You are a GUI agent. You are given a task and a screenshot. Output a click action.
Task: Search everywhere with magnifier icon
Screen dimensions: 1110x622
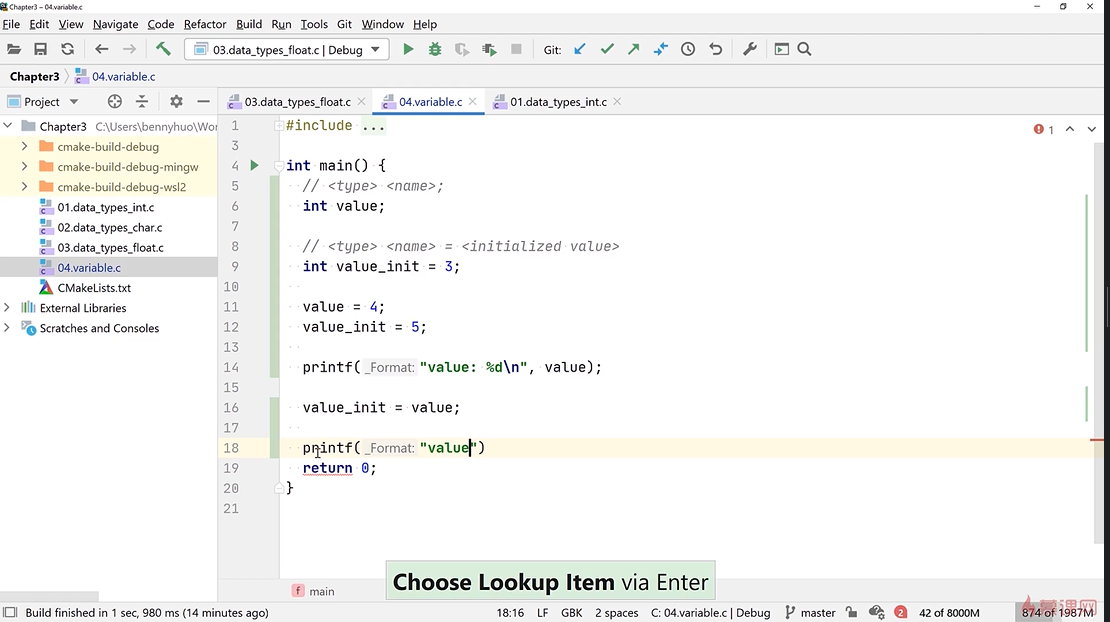(x=804, y=50)
